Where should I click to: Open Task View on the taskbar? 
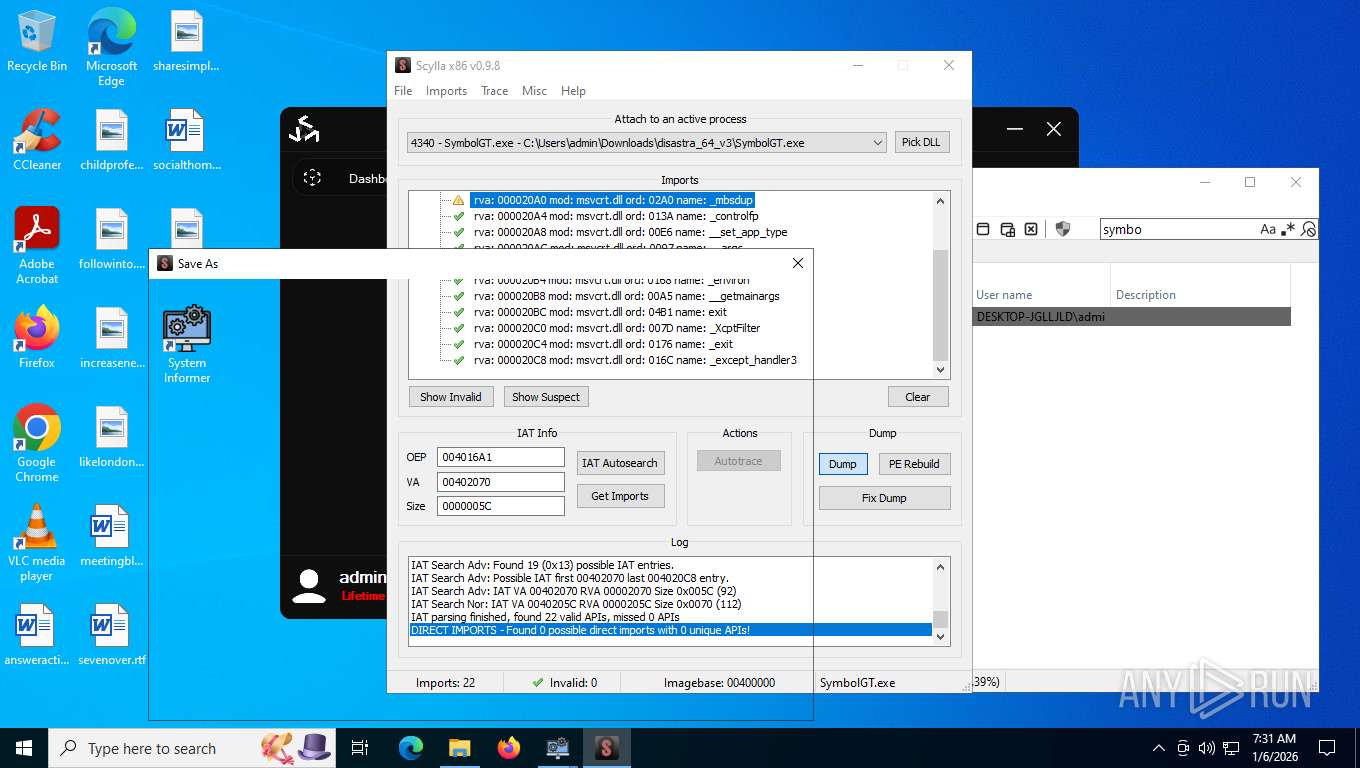361,748
